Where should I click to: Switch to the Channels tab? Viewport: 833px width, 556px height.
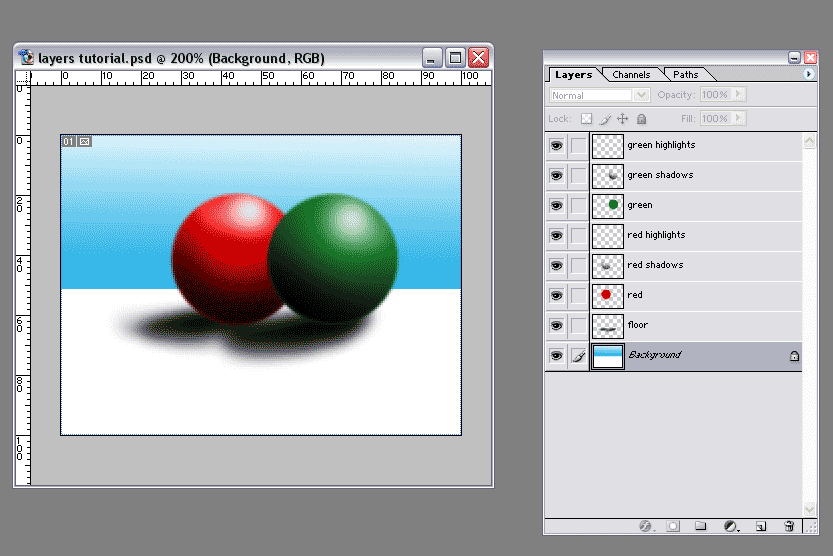tap(631, 75)
